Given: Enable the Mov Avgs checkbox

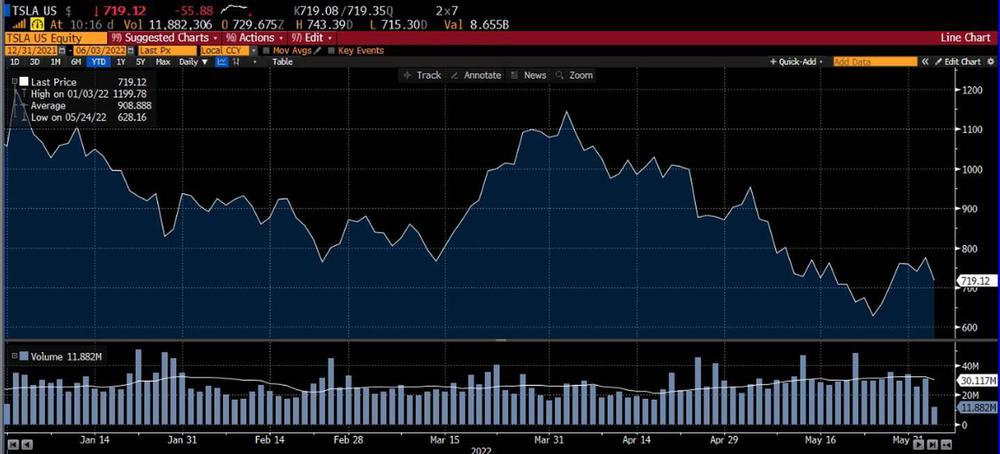Looking at the screenshot, I should point(267,50).
